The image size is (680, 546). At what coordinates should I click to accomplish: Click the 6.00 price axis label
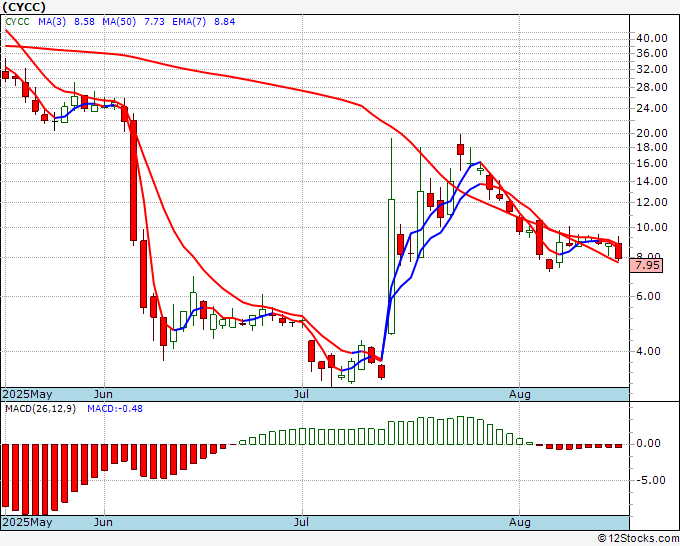click(648, 297)
